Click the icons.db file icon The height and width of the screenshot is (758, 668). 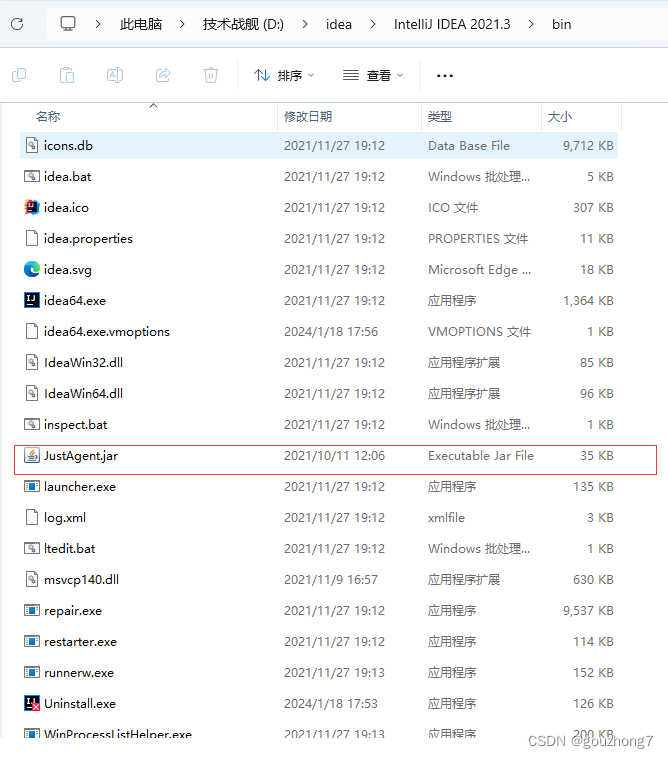pyautogui.click(x=32, y=145)
